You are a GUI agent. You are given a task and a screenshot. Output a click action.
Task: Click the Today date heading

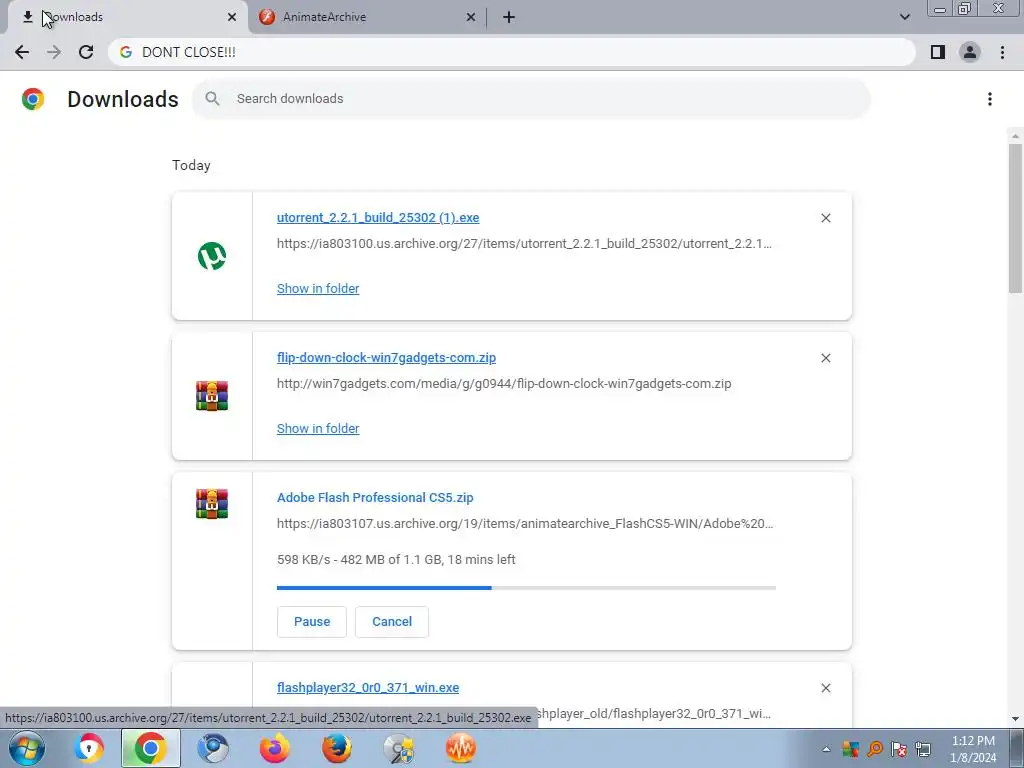[191, 165]
